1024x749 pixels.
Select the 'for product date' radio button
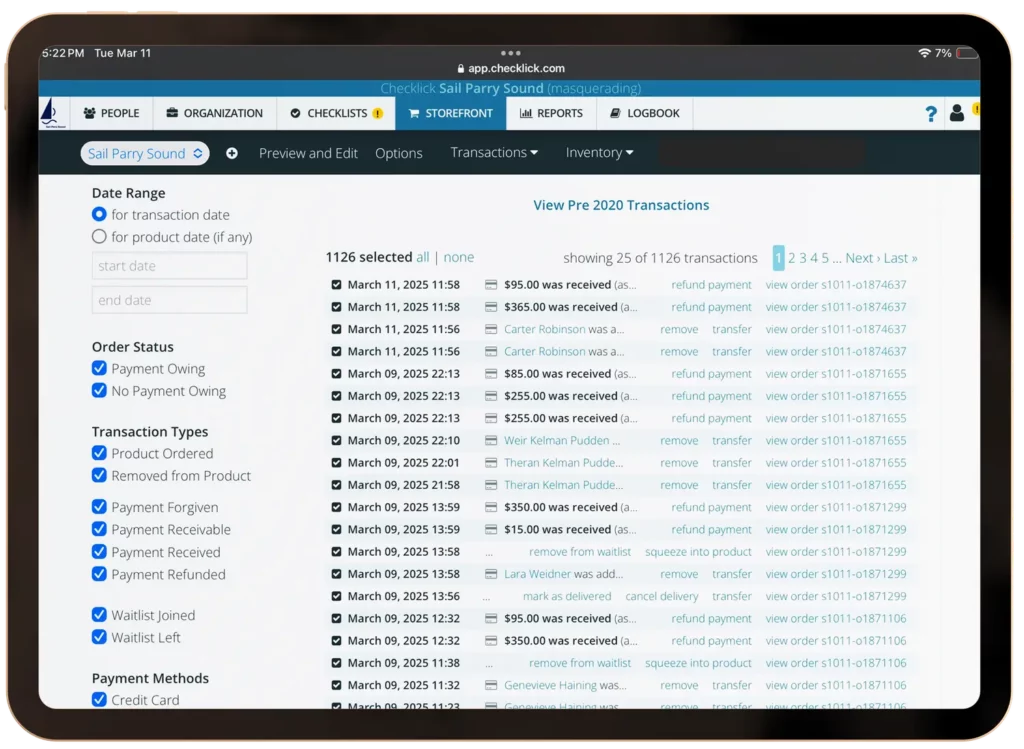[99, 237]
